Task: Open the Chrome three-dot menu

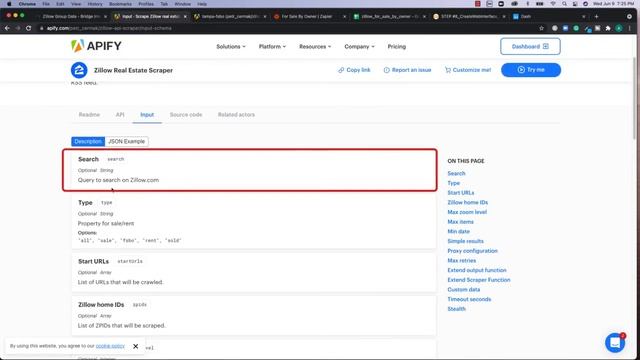Action: click(630, 28)
